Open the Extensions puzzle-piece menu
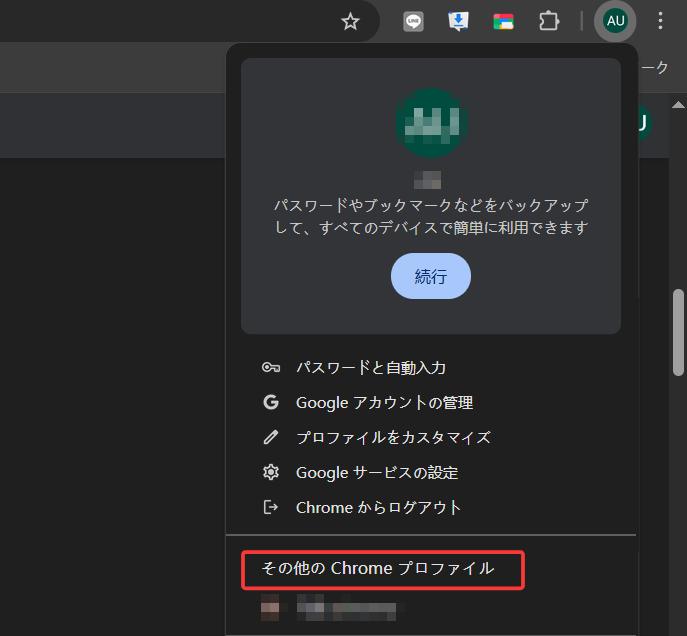 pos(549,21)
